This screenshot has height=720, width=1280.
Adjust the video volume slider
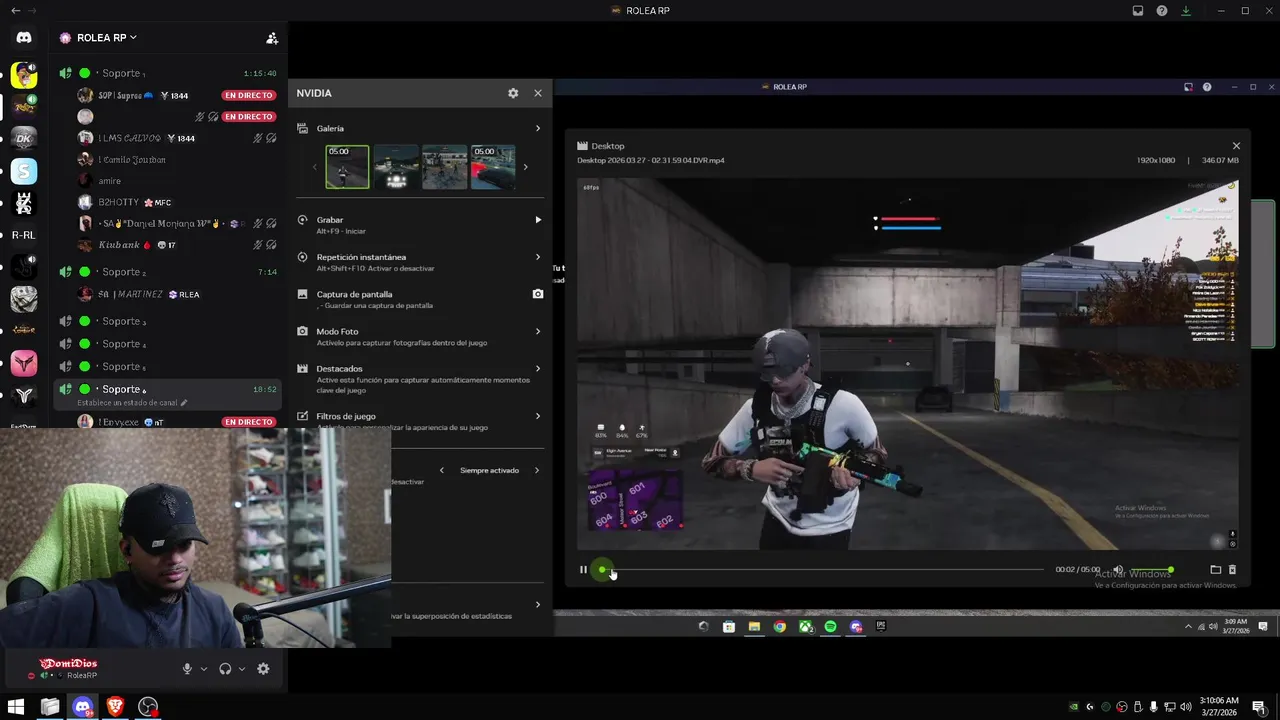pyautogui.click(x=1150, y=570)
